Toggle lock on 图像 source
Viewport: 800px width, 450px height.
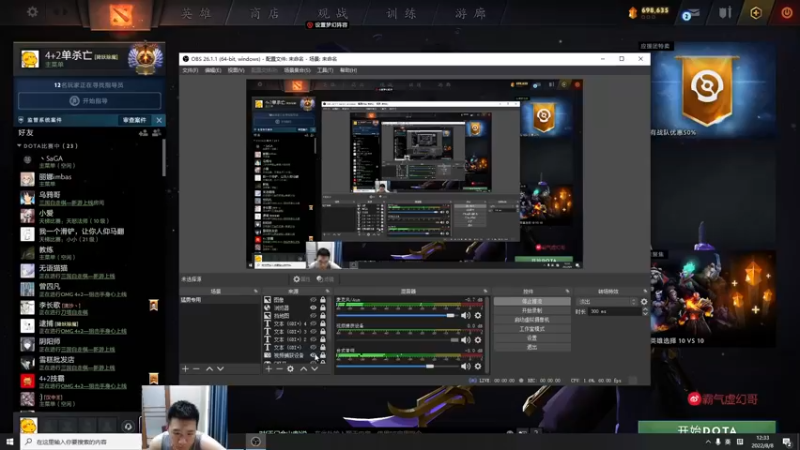pyautogui.click(x=322, y=300)
